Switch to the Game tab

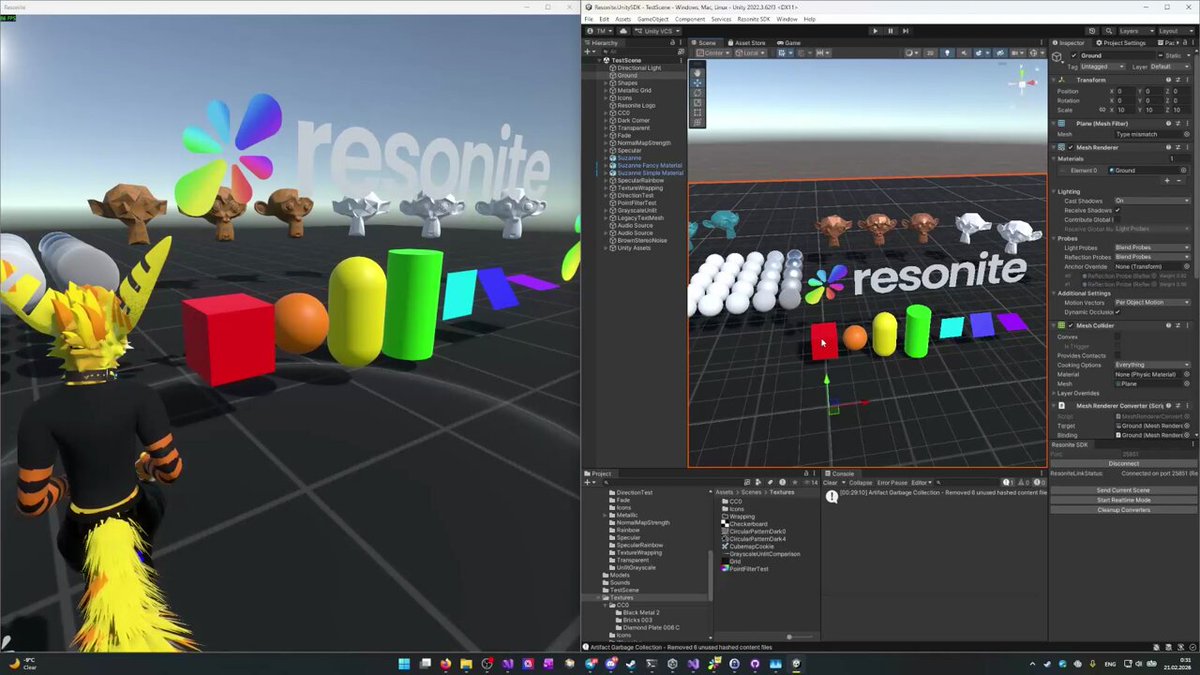[789, 43]
